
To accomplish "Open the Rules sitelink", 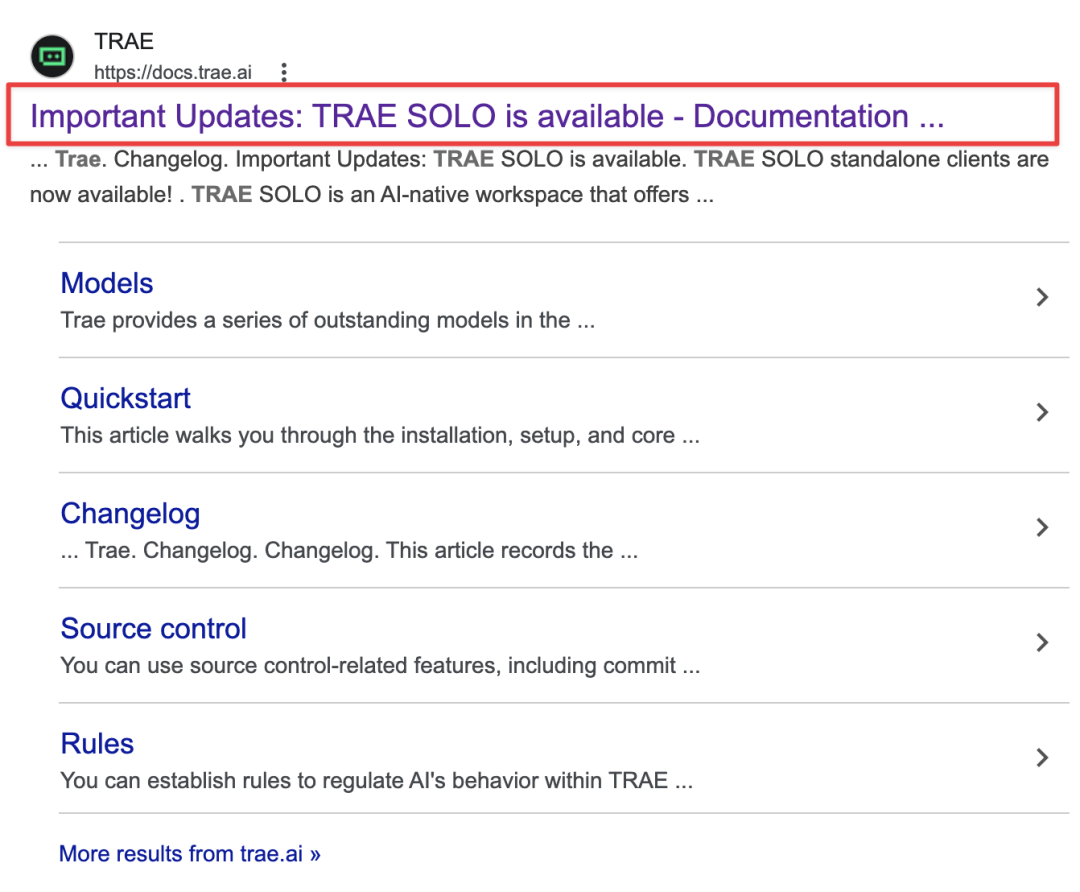I will [97, 744].
